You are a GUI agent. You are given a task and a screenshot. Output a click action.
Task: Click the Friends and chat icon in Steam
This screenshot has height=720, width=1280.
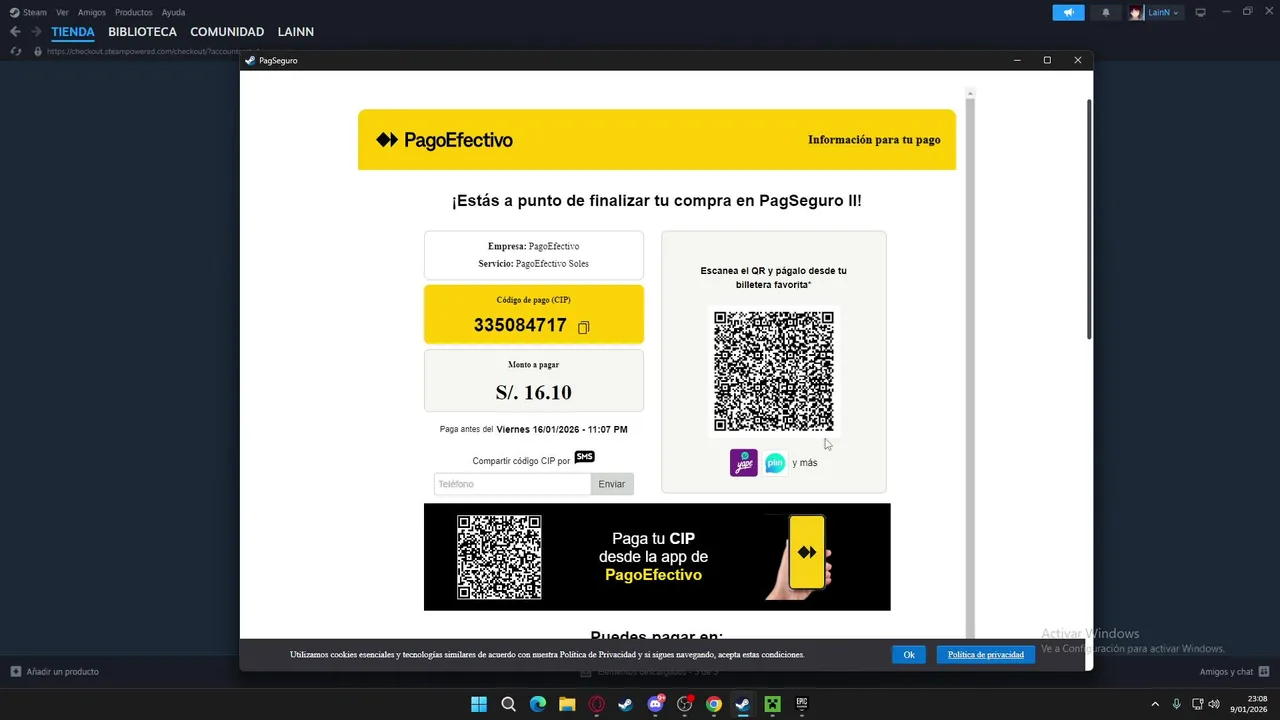1264,672
